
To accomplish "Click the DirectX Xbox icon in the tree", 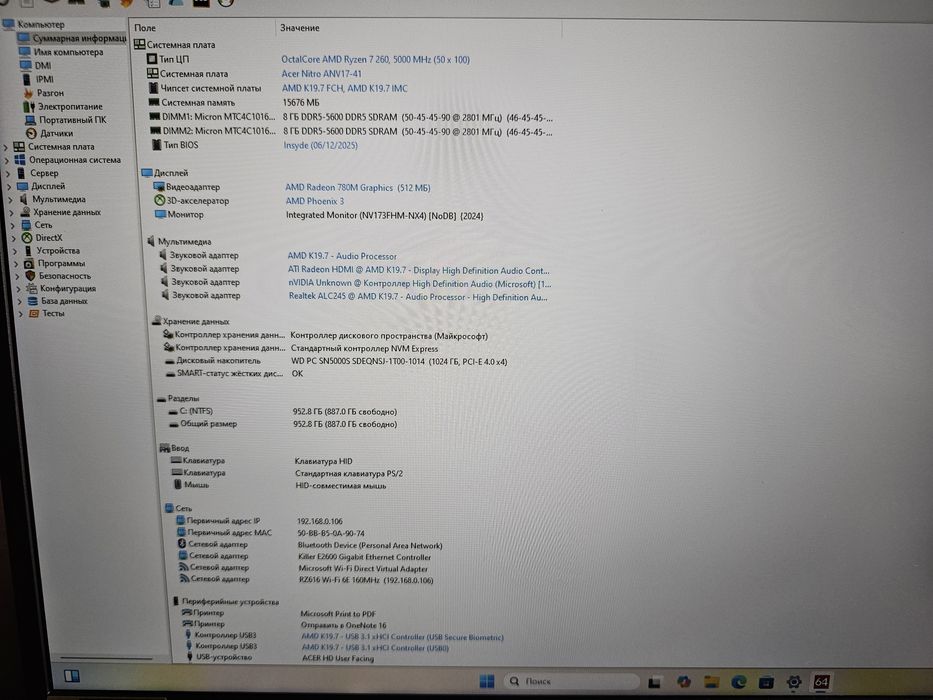I will point(27,238).
